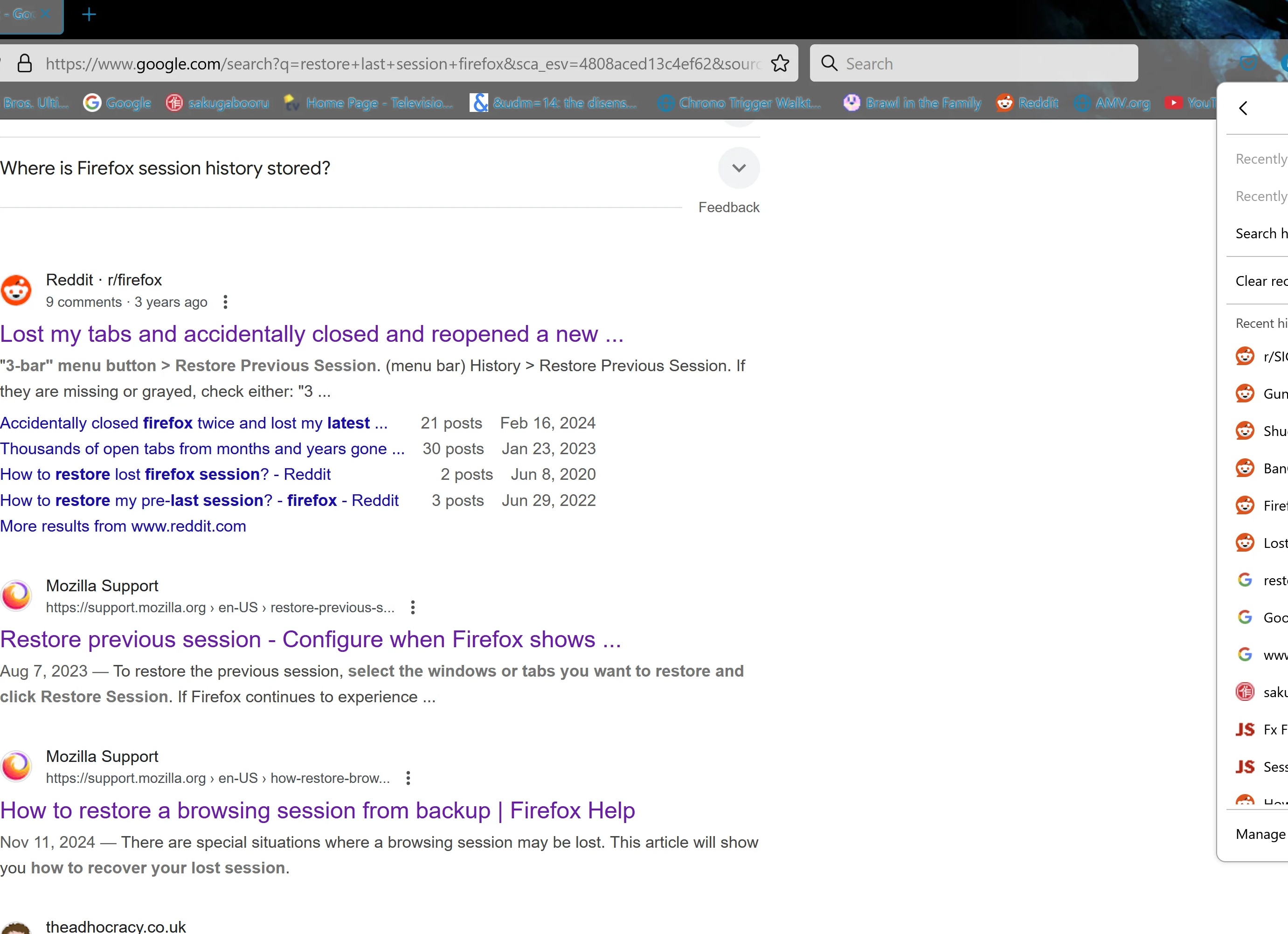Click More results from www.reddit.com
The height and width of the screenshot is (934, 1288).
(x=123, y=526)
